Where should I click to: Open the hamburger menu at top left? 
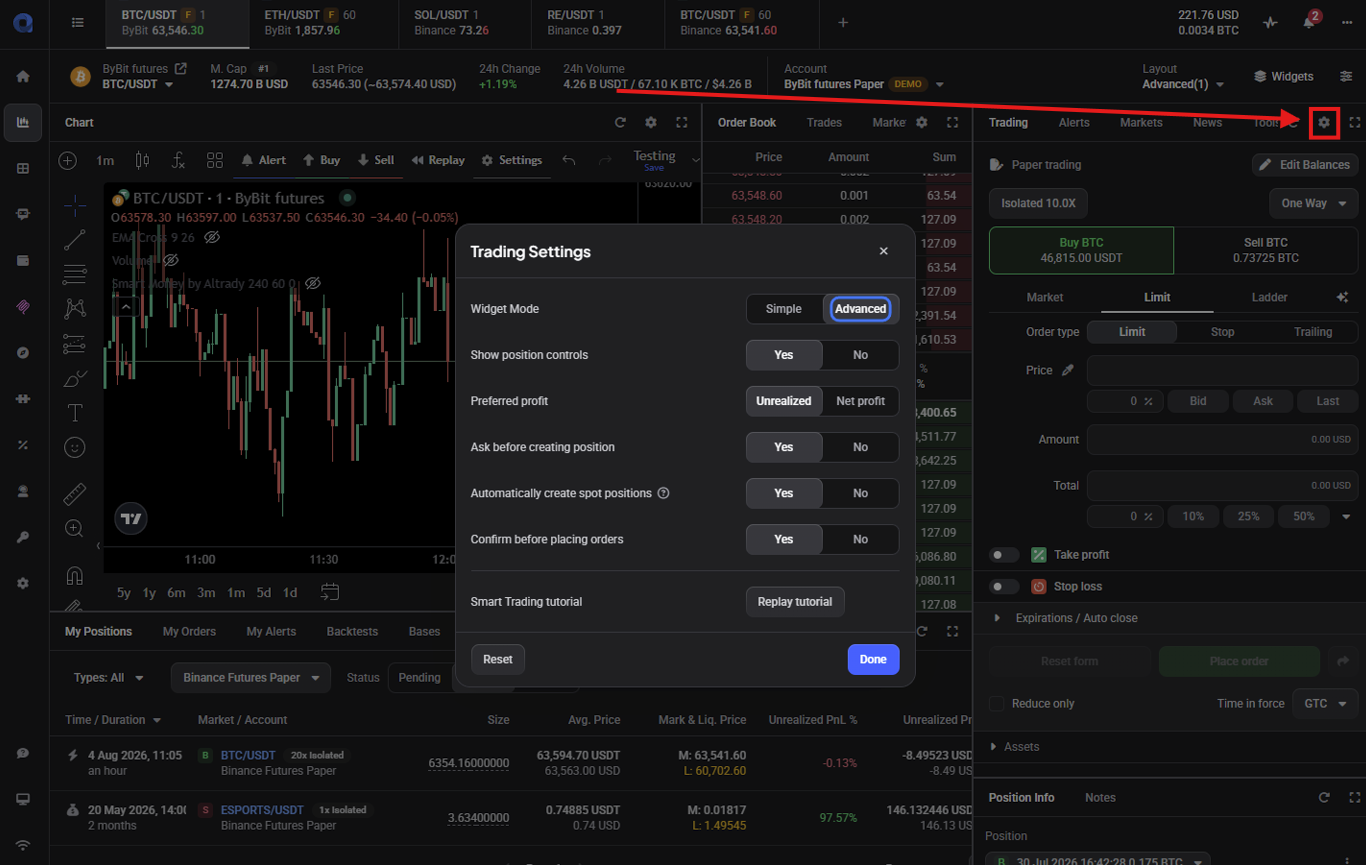pyautogui.click(x=78, y=22)
